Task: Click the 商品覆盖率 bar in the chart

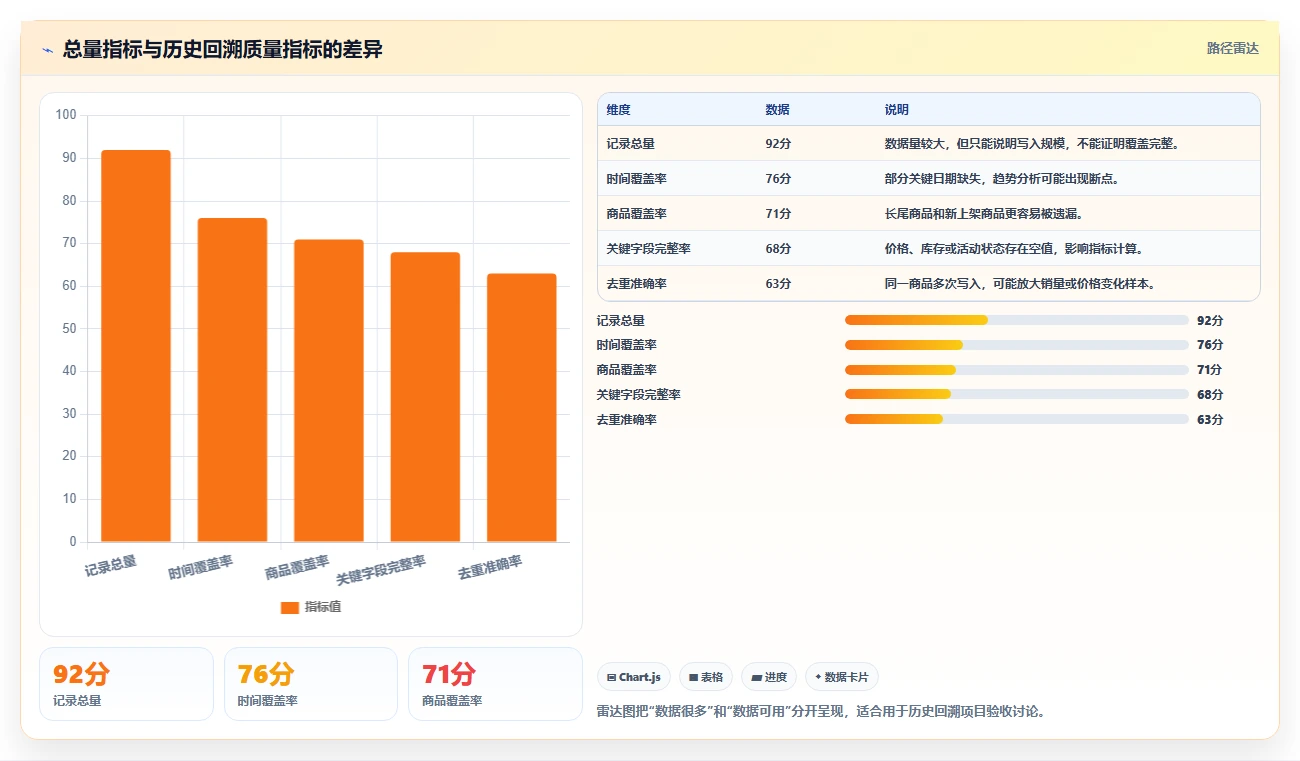Action: point(329,391)
